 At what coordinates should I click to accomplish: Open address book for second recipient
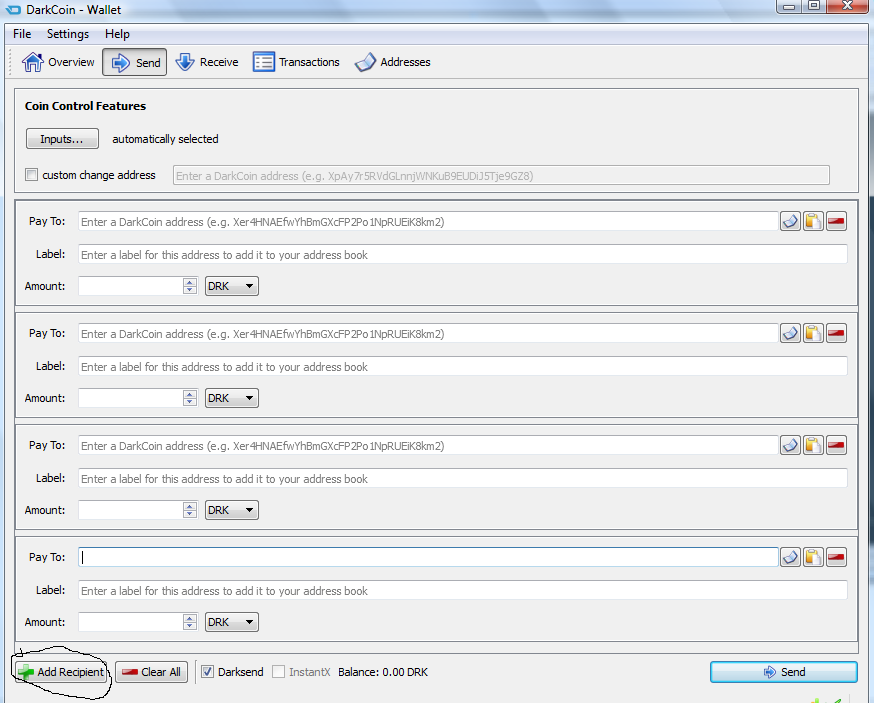click(x=790, y=333)
